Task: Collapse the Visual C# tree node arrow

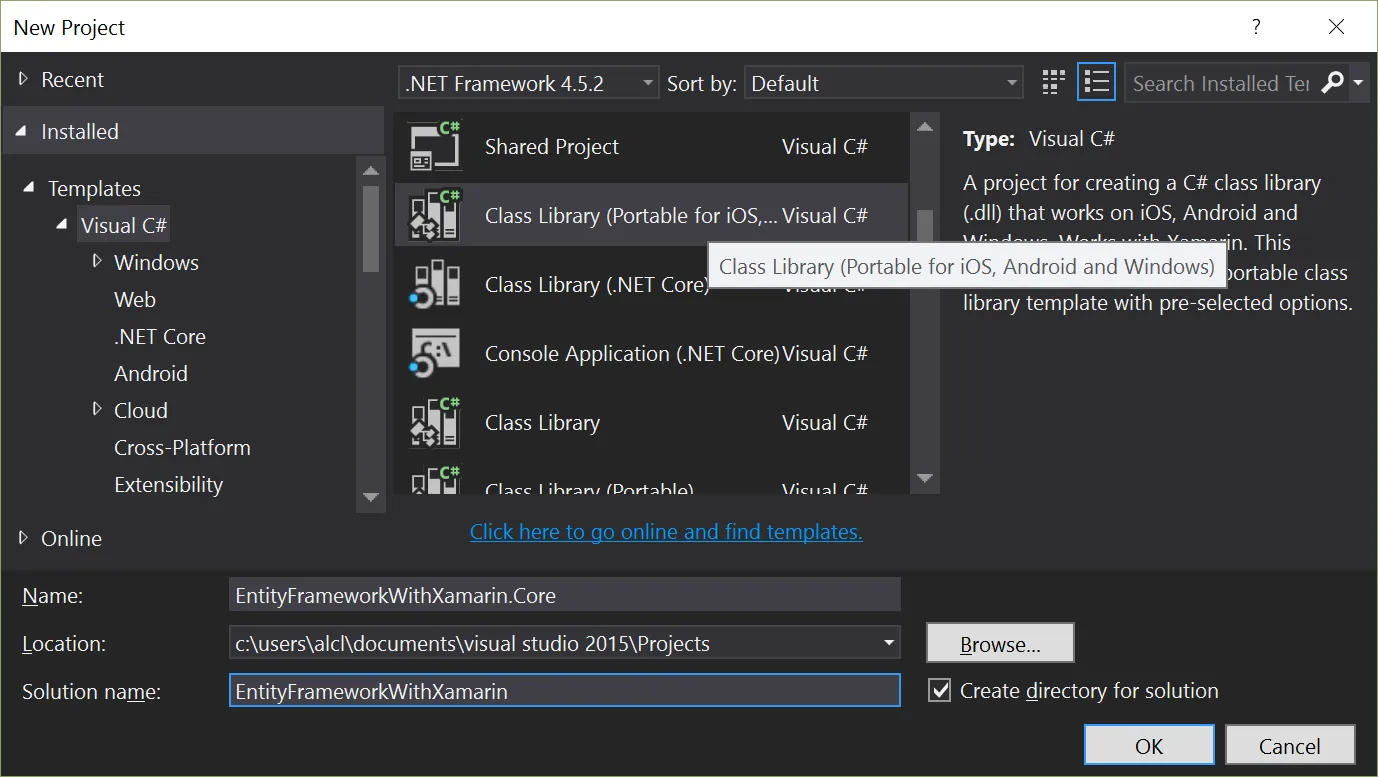Action: pos(63,225)
